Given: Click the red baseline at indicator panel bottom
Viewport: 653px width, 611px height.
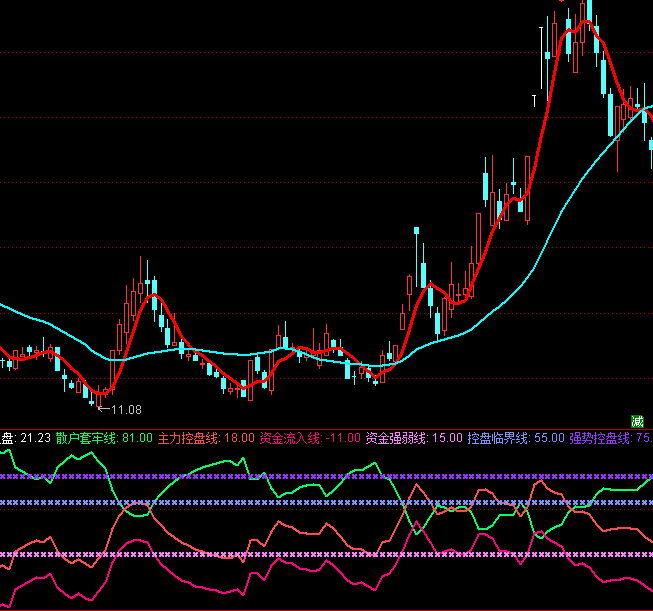Looking at the screenshot, I should click(300, 609).
